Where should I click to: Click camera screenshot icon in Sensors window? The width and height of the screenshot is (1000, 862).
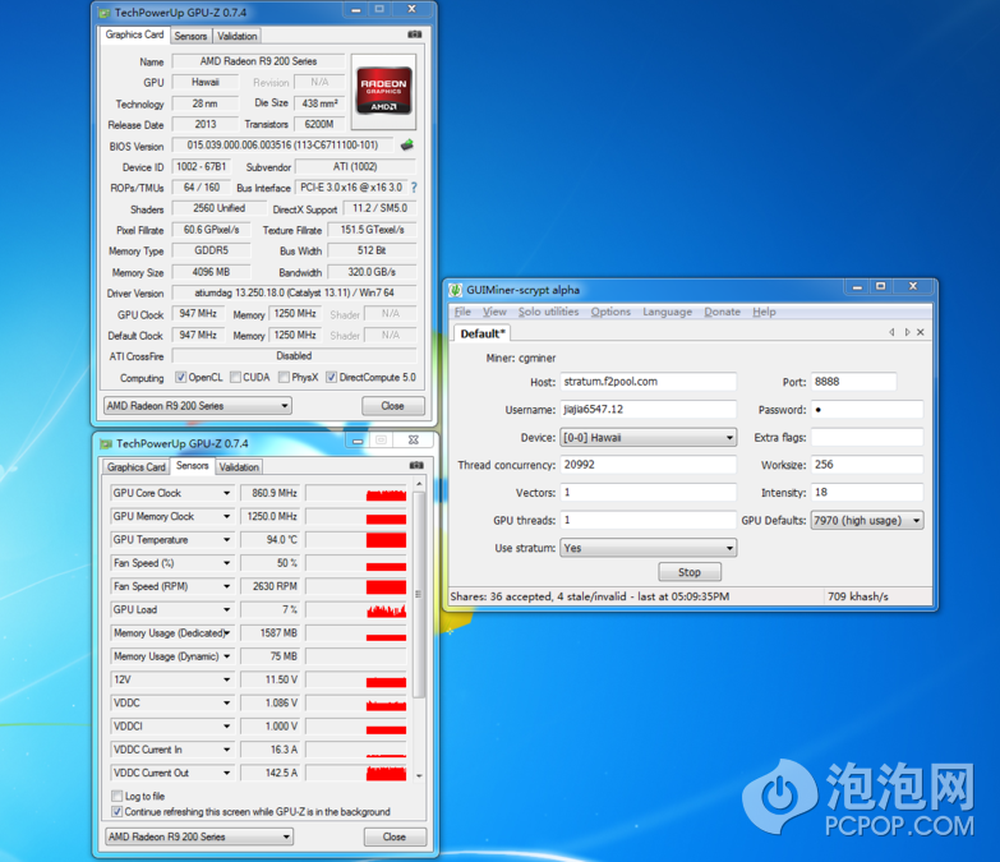tap(416, 465)
